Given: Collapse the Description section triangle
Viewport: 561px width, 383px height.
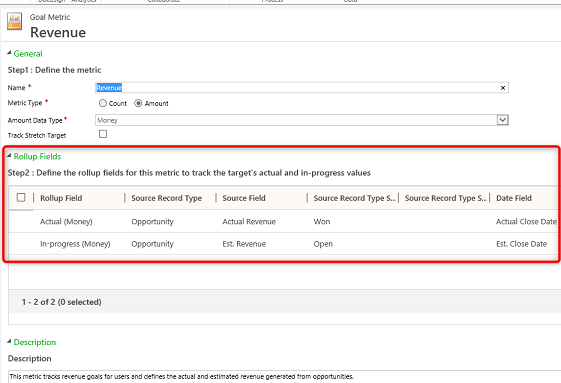Looking at the screenshot, I should click(9, 341).
